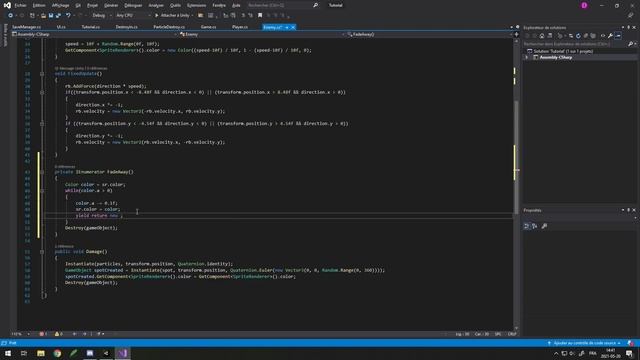Open the Edition menu
Image resolution: width=640 pixels, height=360 pixels.
click(39, 5)
